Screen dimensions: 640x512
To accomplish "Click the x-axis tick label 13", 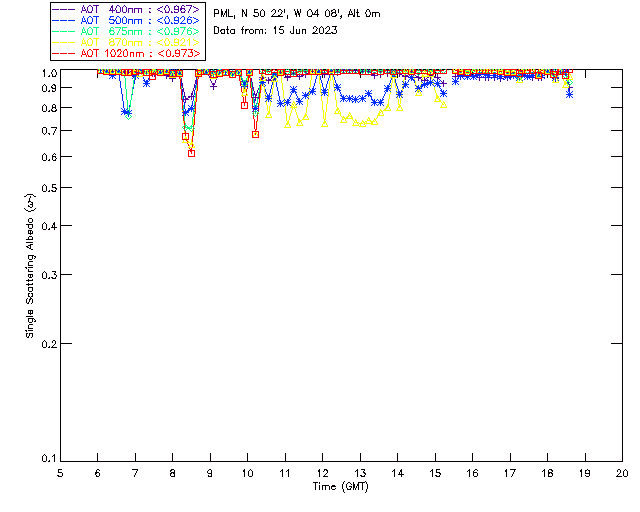I will click(360, 473).
